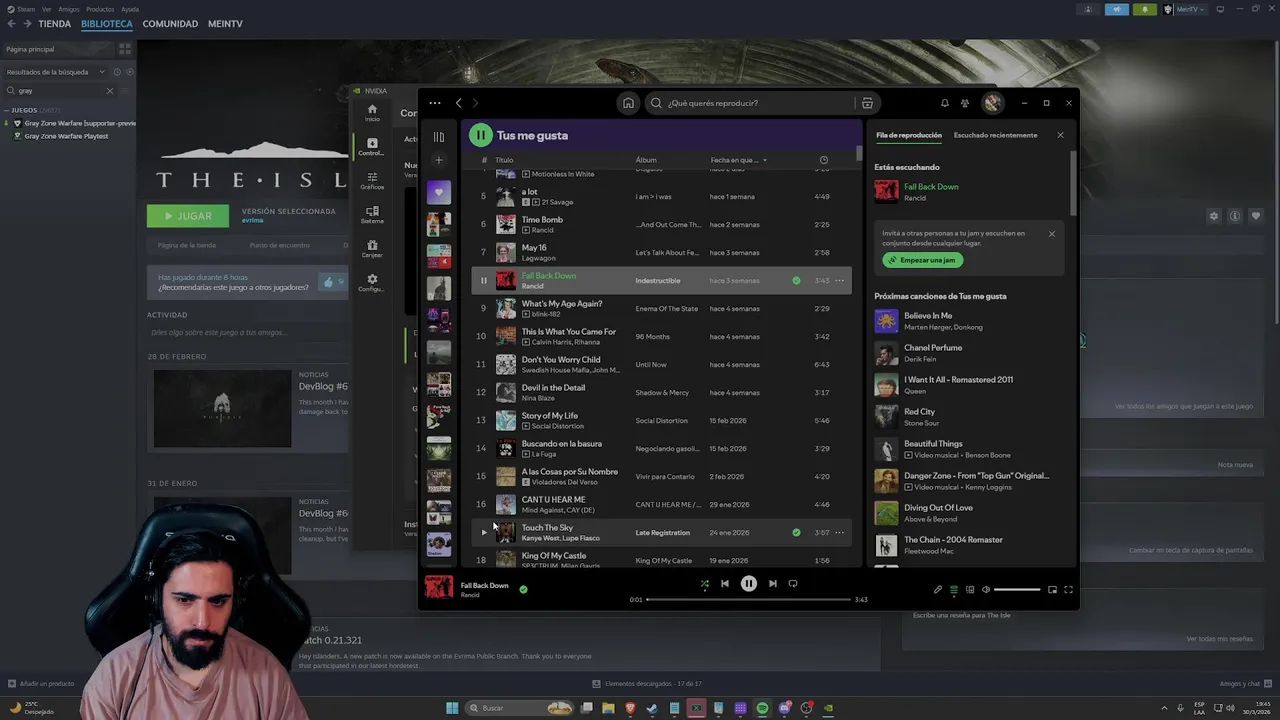Toggle the lyrics microphone icon
This screenshot has height=720, width=1280.
938,590
